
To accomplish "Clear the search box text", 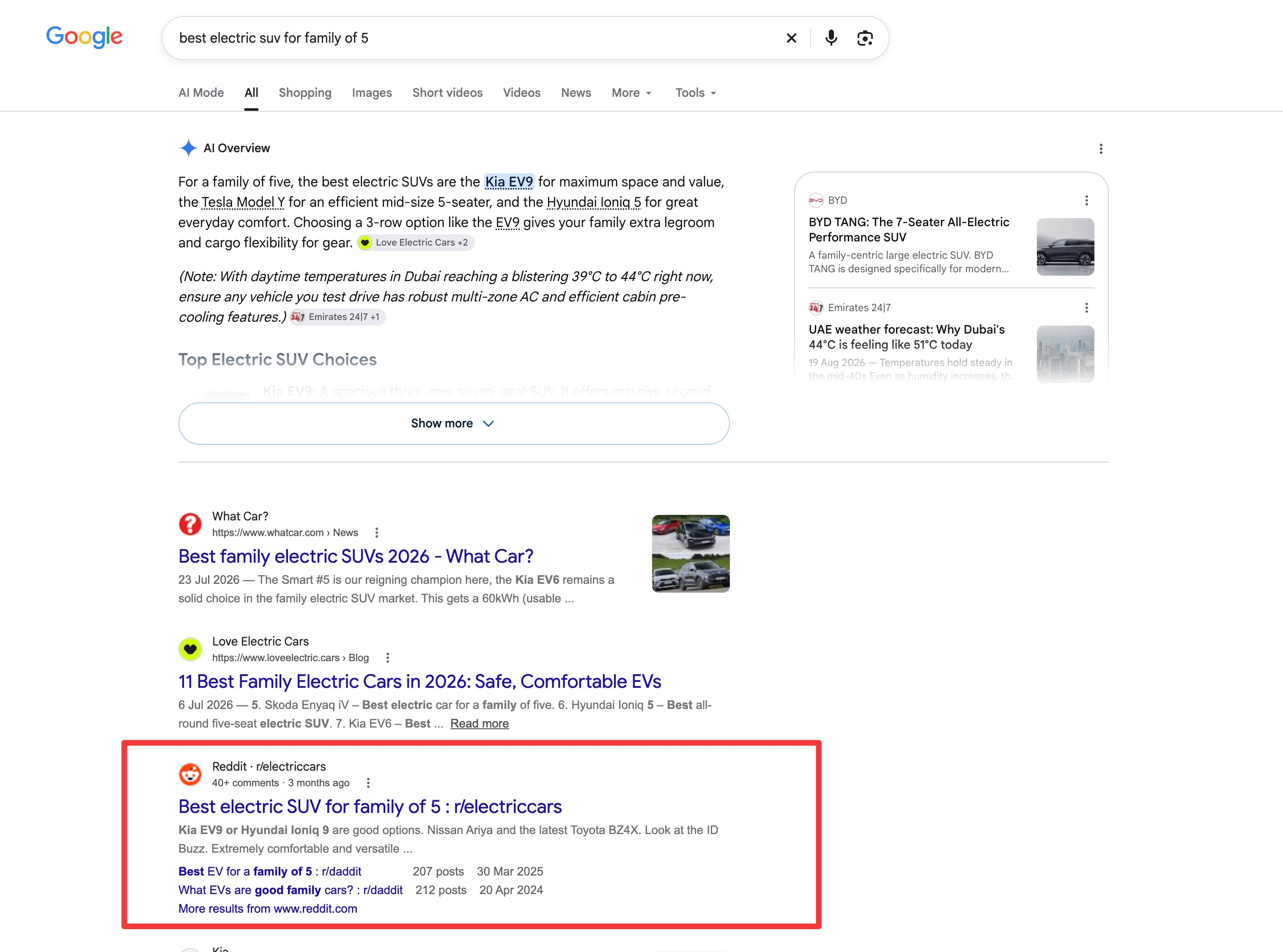I will pos(791,38).
